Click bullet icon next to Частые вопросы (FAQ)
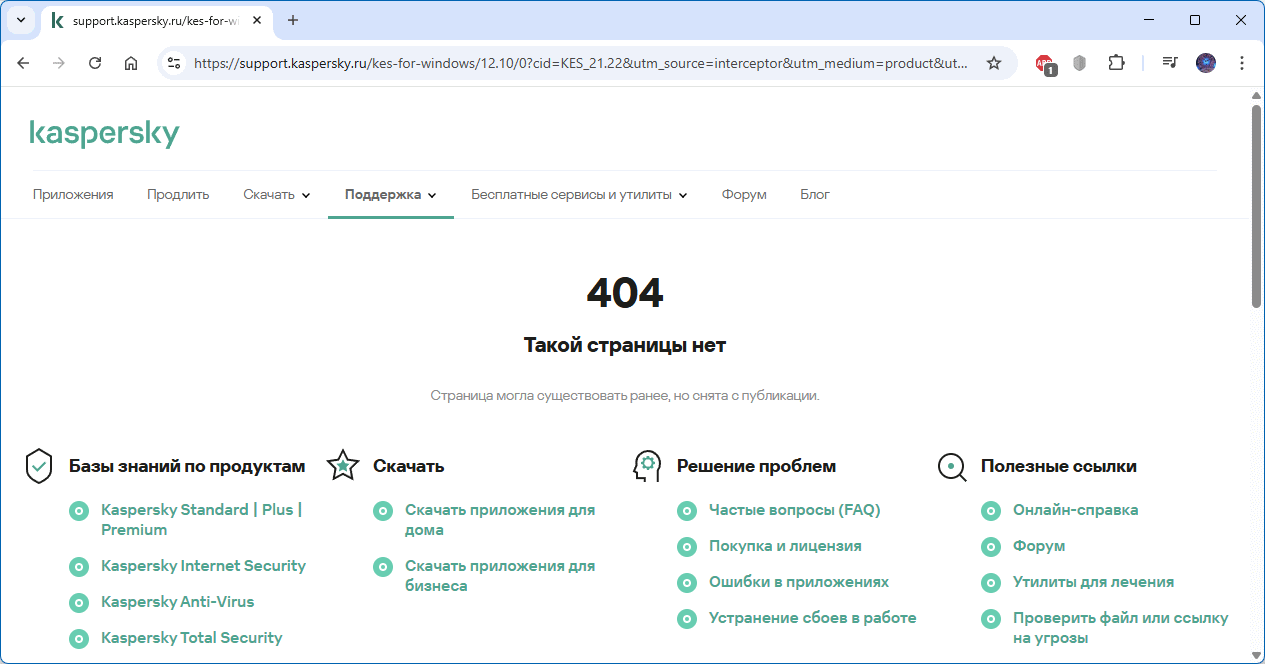Image resolution: width=1265 pixels, height=664 pixels. [687, 511]
